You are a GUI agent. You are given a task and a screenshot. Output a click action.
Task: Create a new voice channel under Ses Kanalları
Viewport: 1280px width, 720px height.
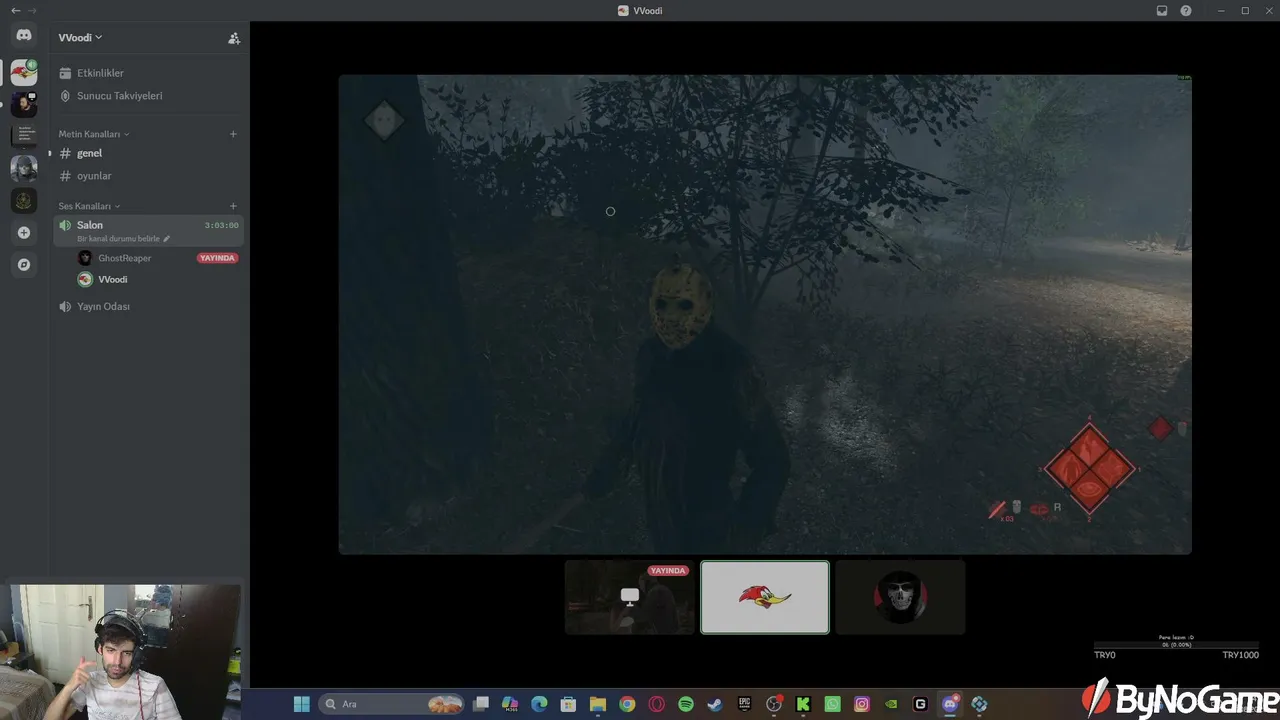tap(233, 206)
